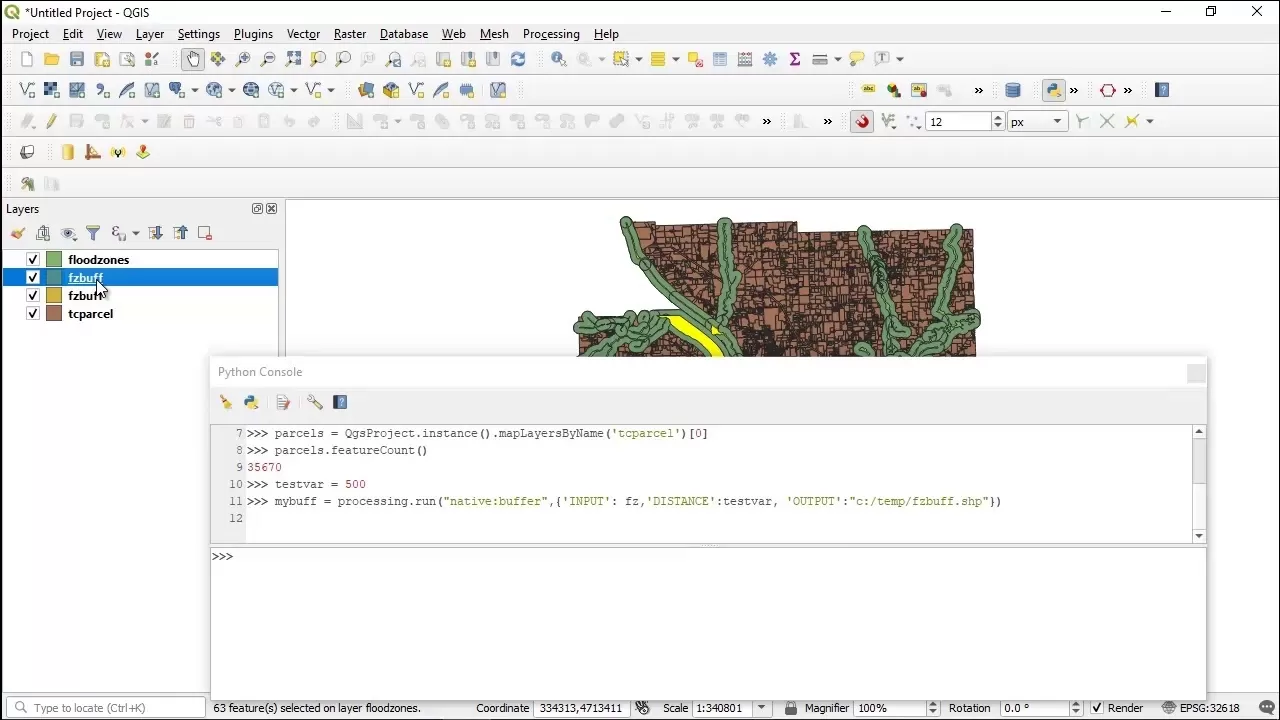The image size is (1280, 720).
Task: Click the Zoom In magnifier tool
Action: click(x=243, y=59)
